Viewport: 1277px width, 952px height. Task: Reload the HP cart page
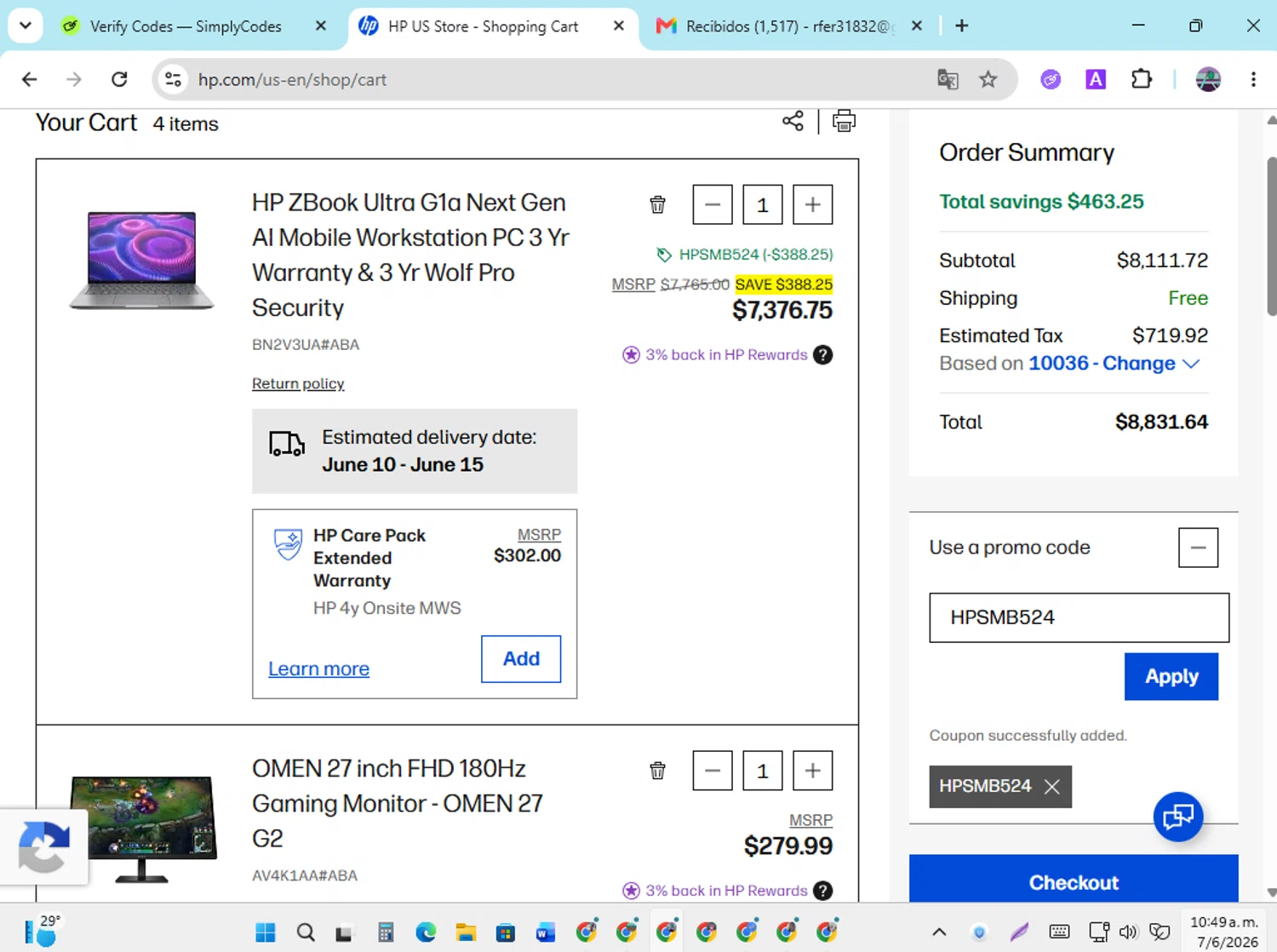(119, 79)
